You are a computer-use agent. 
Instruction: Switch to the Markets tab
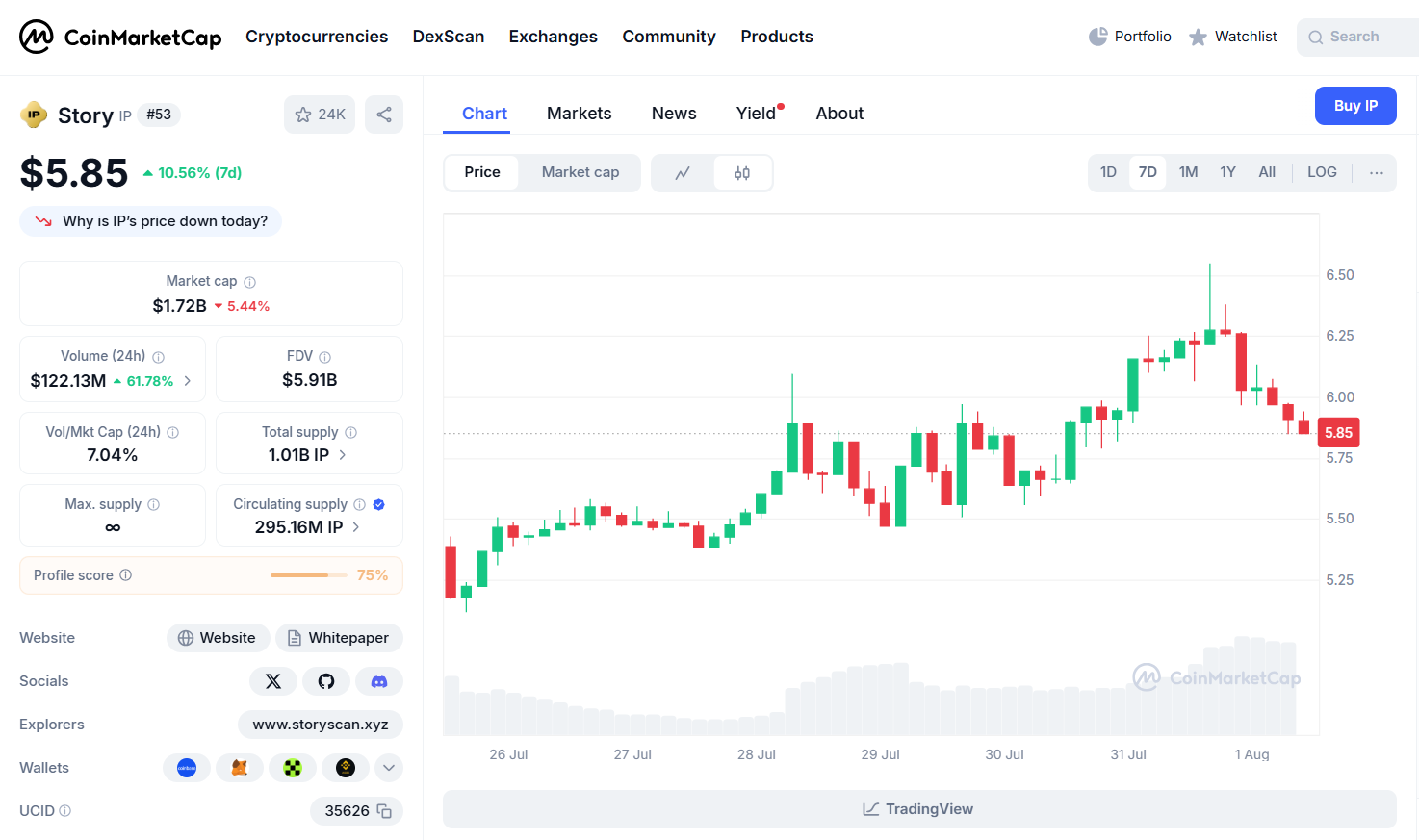click(579, 114)
